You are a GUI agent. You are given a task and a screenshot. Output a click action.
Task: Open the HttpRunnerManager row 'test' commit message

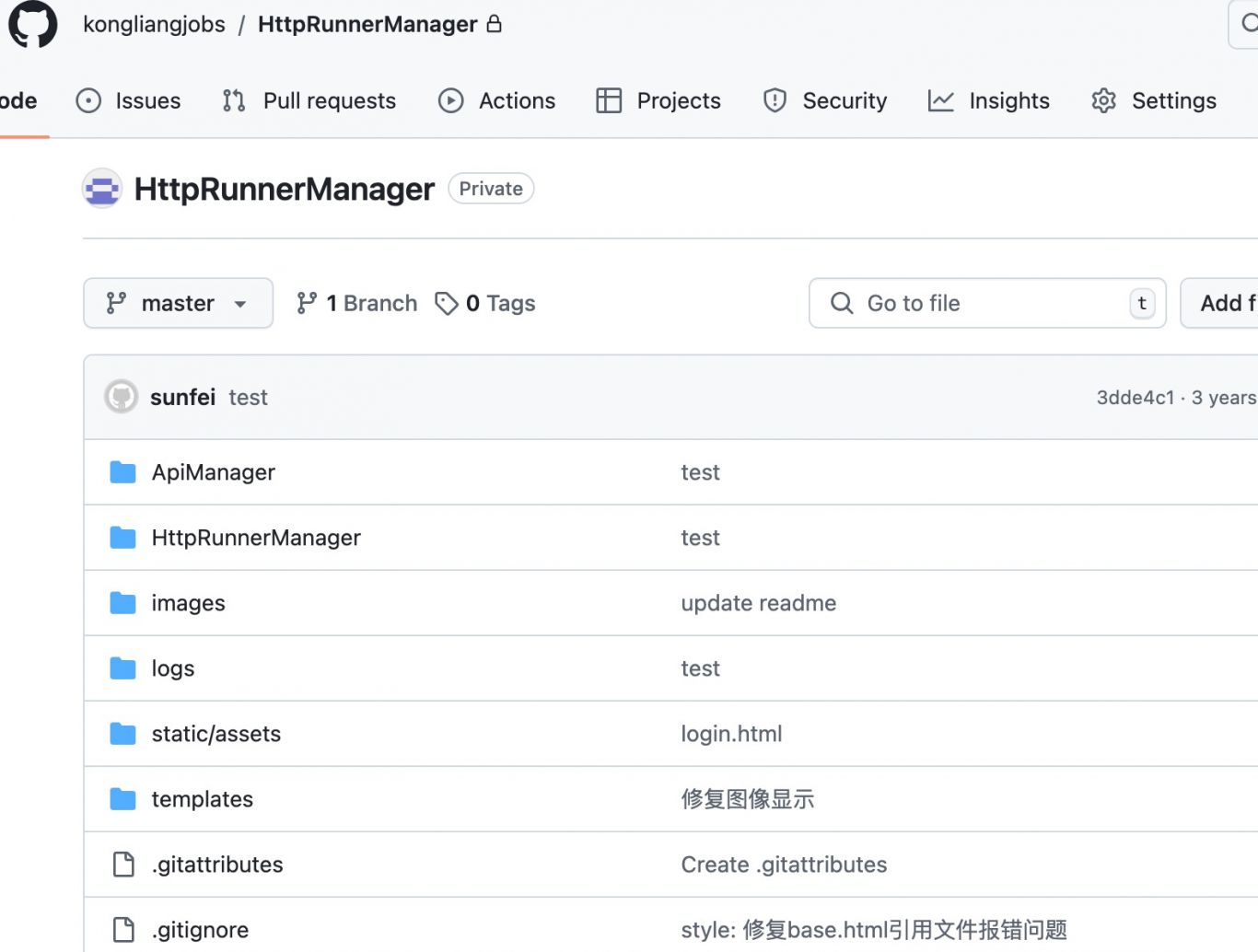pos(700,538)
